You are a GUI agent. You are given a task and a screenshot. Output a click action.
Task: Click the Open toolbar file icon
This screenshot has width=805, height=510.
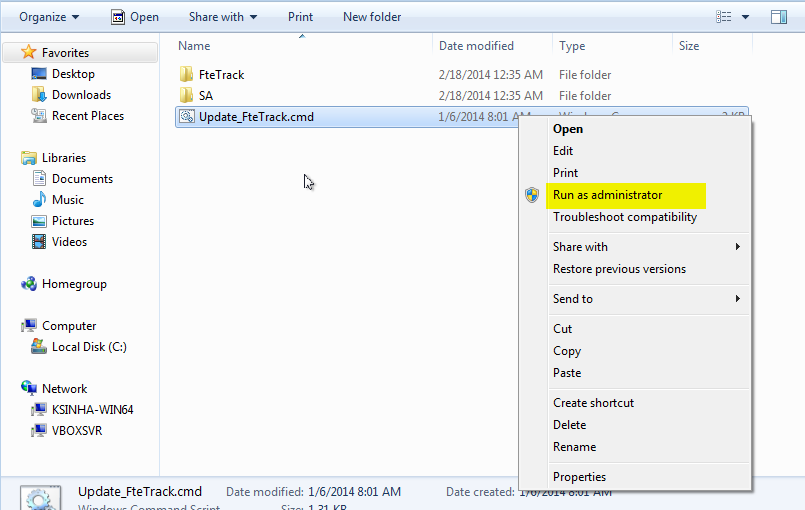(x=118, y=17)
